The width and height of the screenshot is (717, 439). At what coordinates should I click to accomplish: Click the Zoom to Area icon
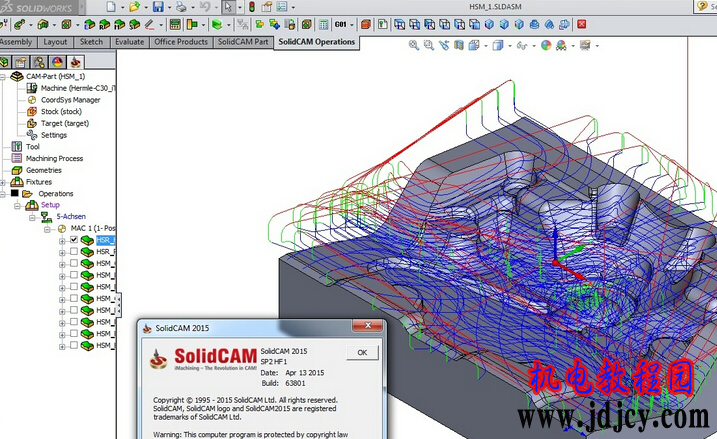tap(428, 45)
